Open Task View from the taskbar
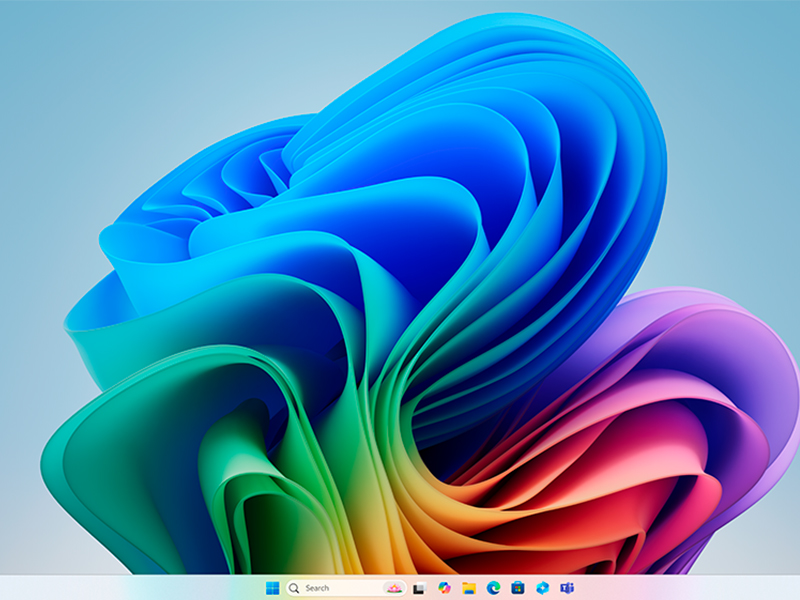 click(x=419, y=588)
